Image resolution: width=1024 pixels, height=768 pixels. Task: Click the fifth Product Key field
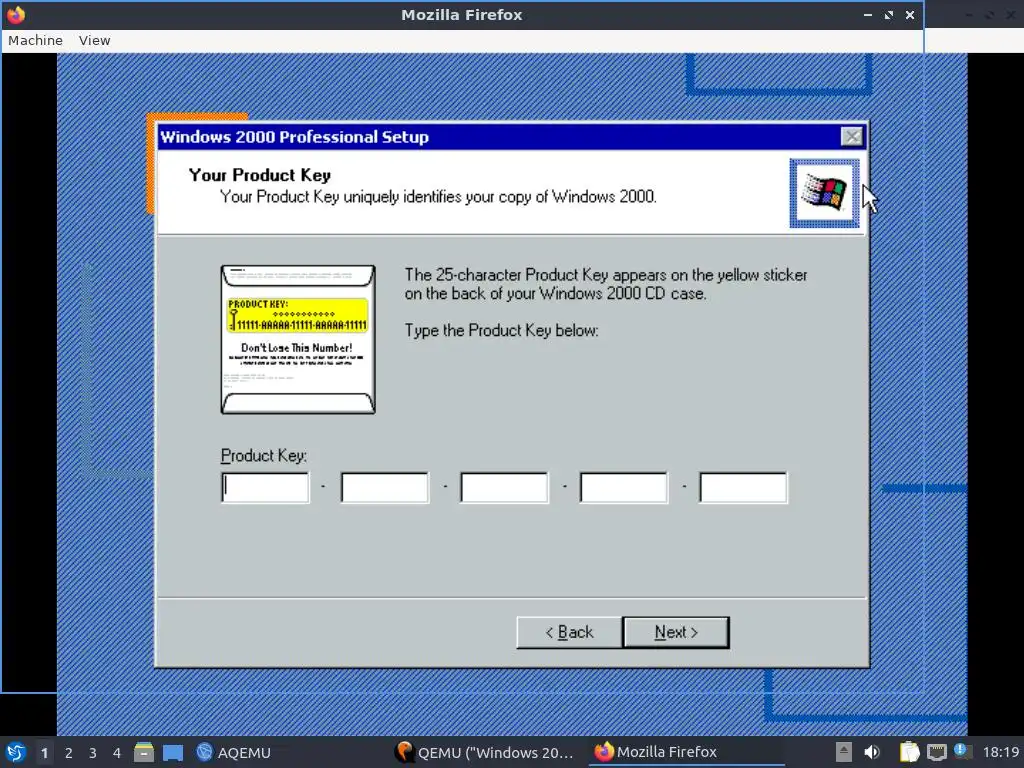click(743, 488)
